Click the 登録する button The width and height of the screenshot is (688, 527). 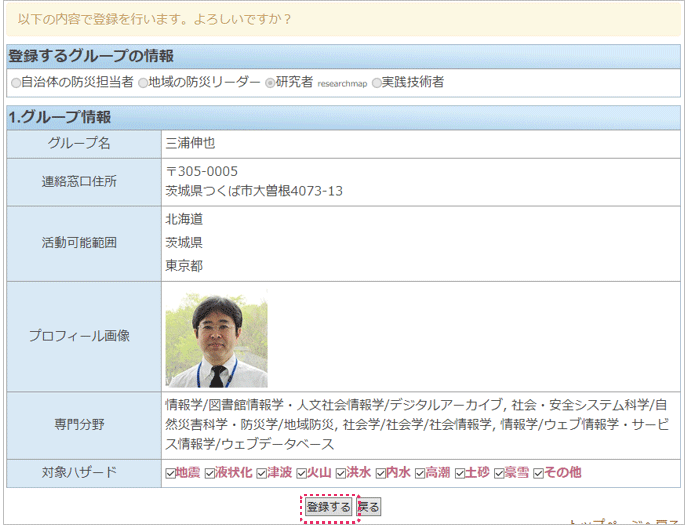pyautogui.click(x=329, y=507)
